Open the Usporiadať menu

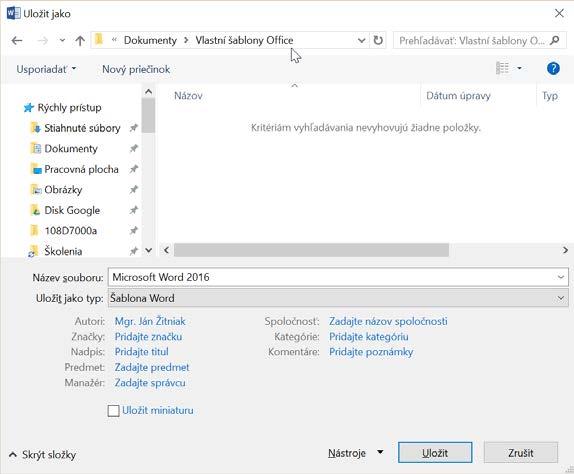click(x=46, y=69)
